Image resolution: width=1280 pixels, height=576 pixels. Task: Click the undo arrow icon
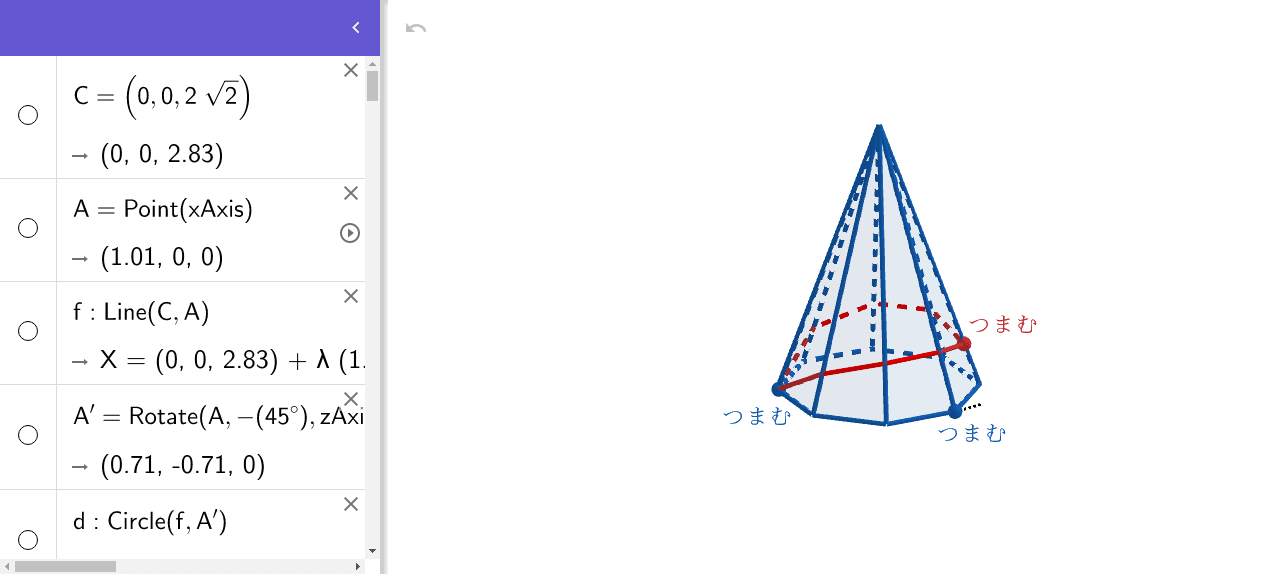click(x=416, y=28)
